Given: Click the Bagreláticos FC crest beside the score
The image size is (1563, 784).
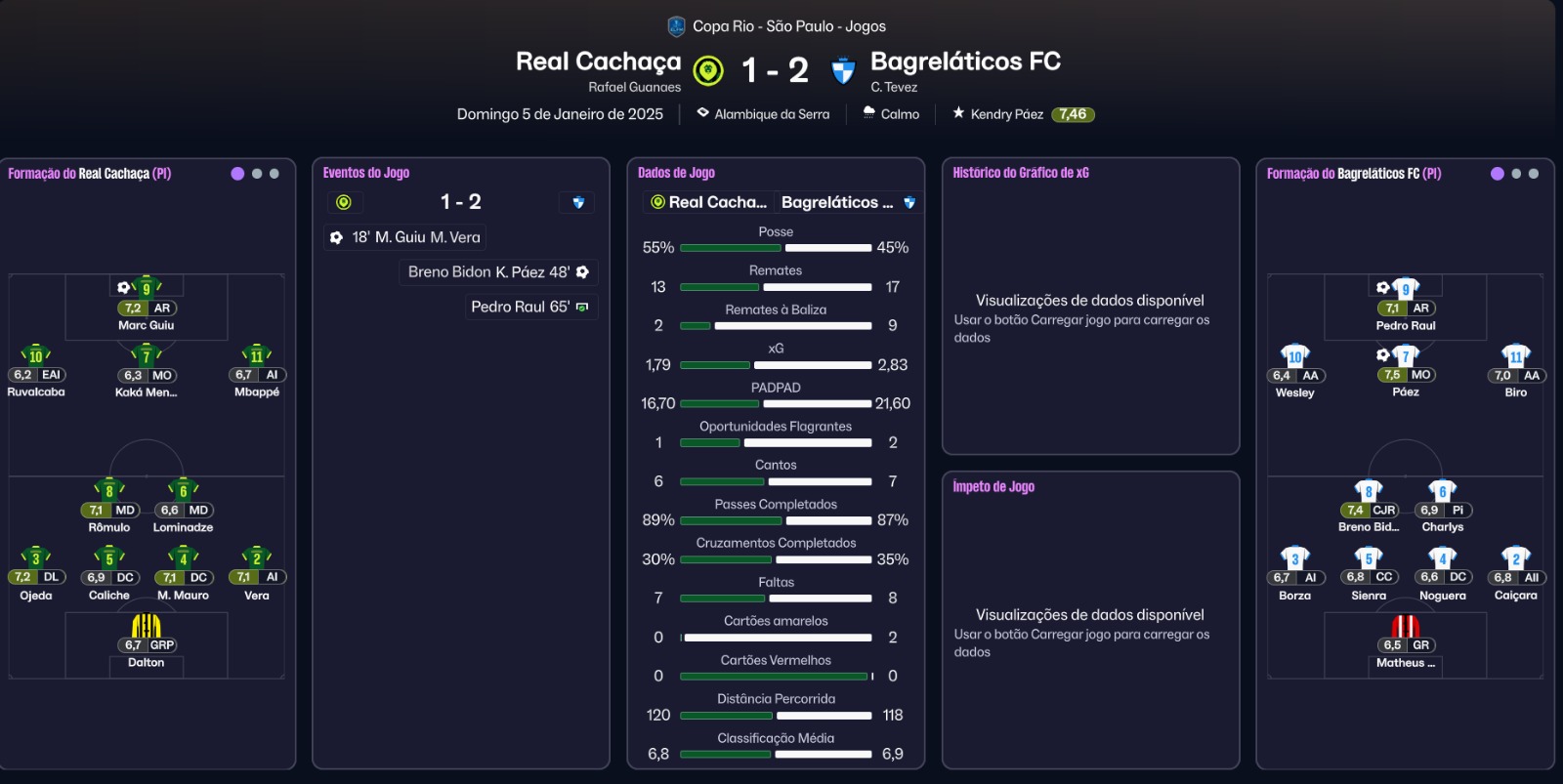Looking at the screenshot, I should point(842,70).
